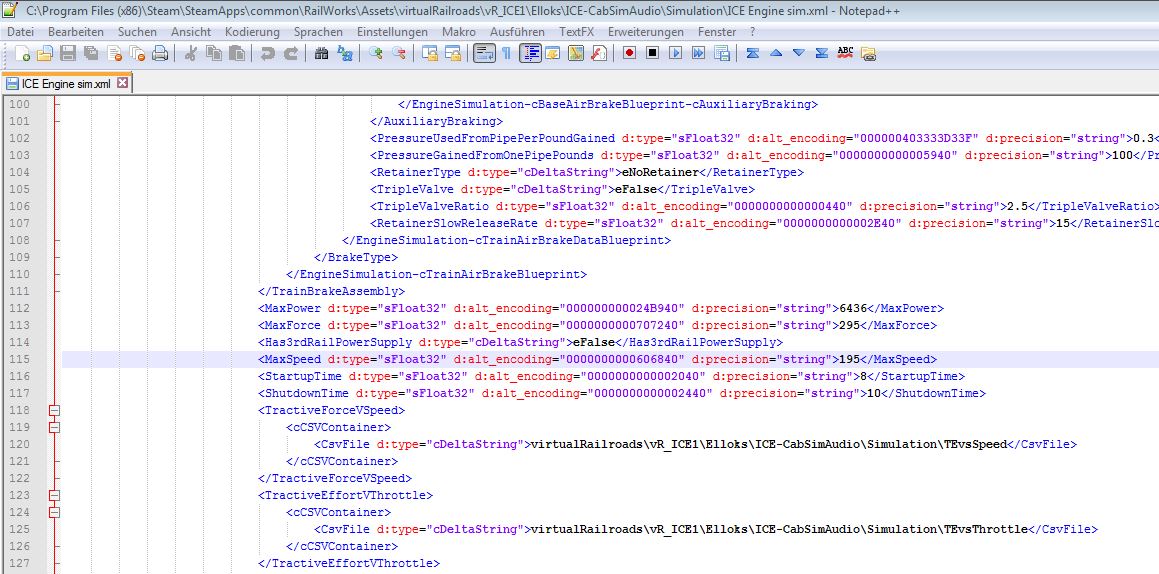Open the Suchen menu
The height and width of the screenshot is (574, 1159).
137,32
